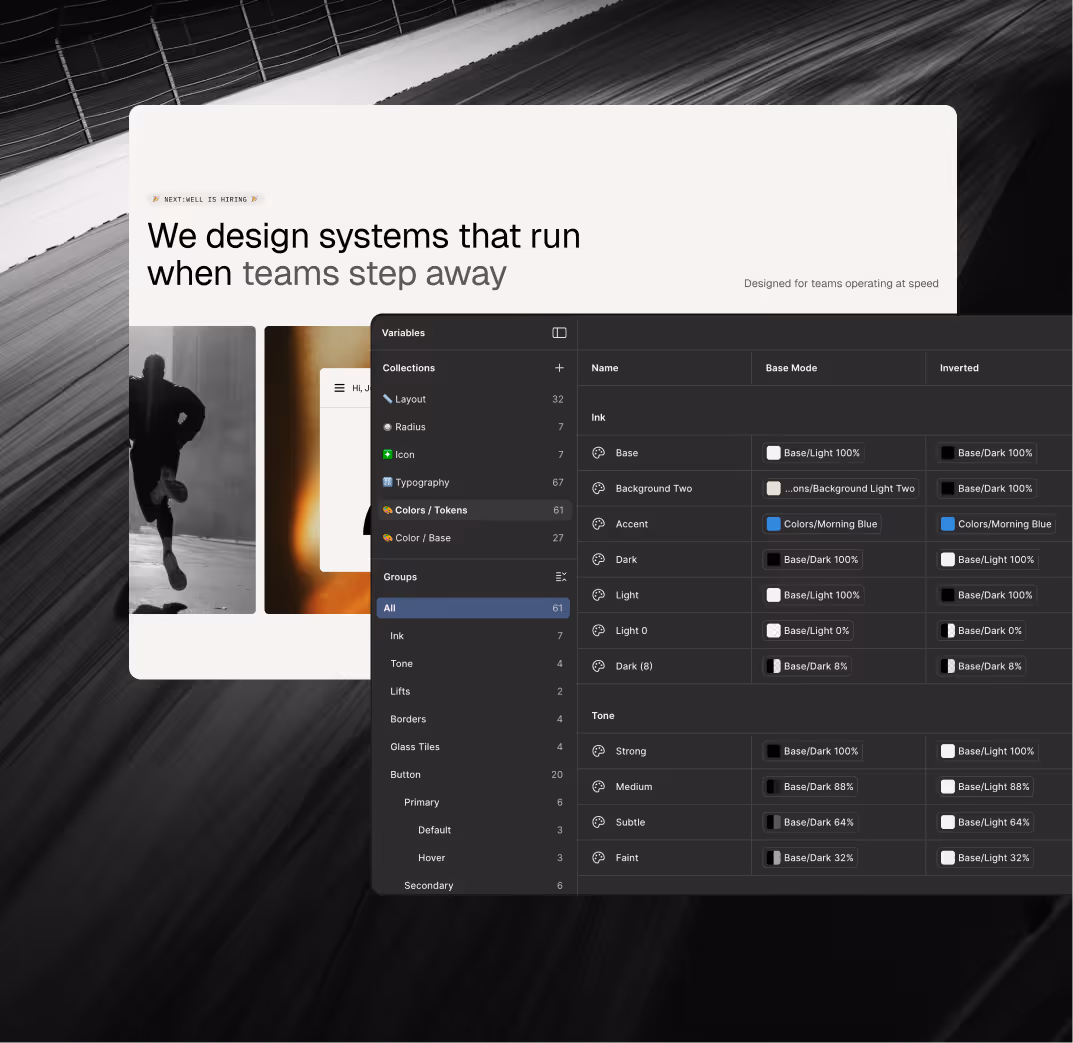
Task: Expand the Secondary group in the sidebar
Action: 428,885
